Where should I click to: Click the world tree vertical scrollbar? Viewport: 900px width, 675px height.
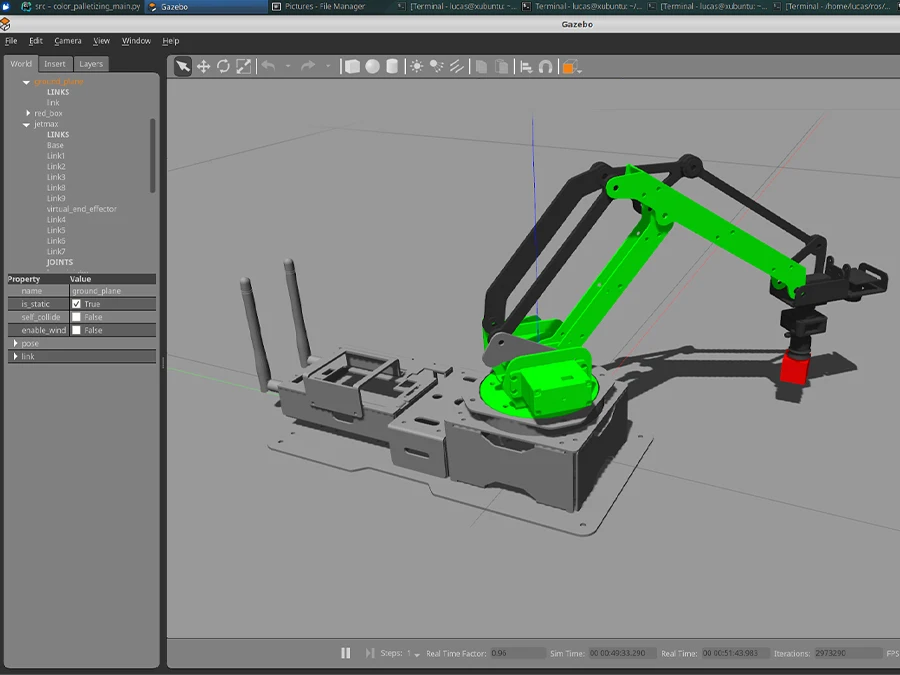(x=153, y=155)
